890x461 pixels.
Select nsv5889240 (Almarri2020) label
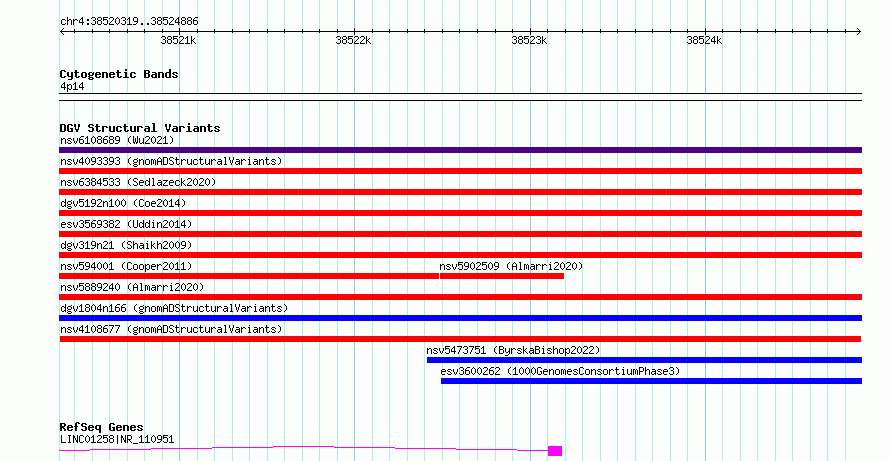click(132, 287)
